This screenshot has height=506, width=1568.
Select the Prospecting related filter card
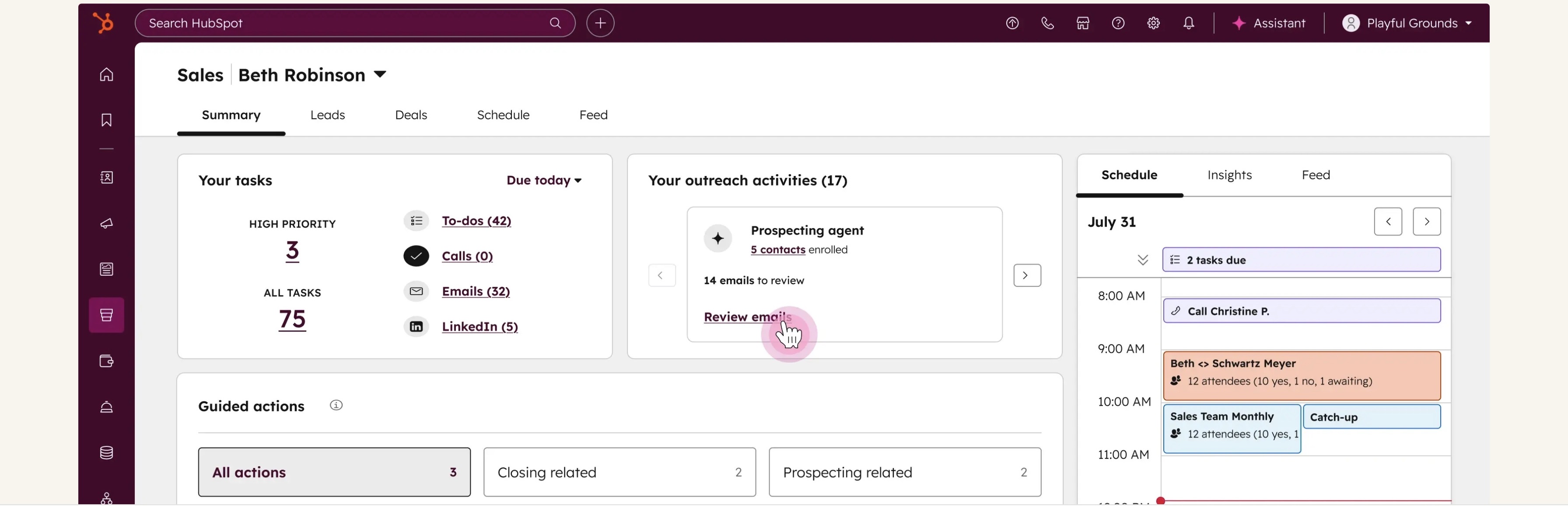[x=904, y=472]
